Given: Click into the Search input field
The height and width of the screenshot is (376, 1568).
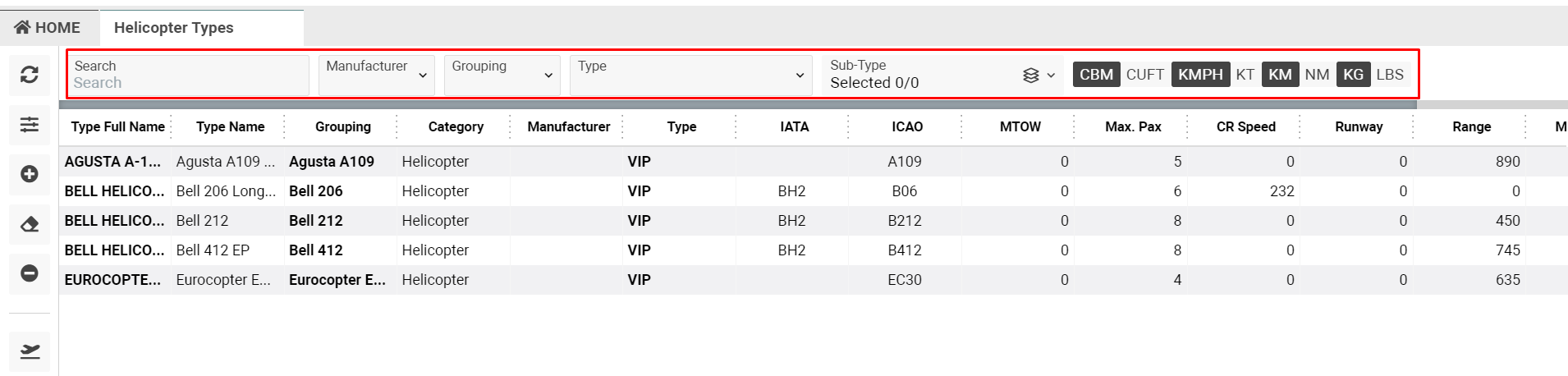Looking at the screenshot, I should coord(187,82).
